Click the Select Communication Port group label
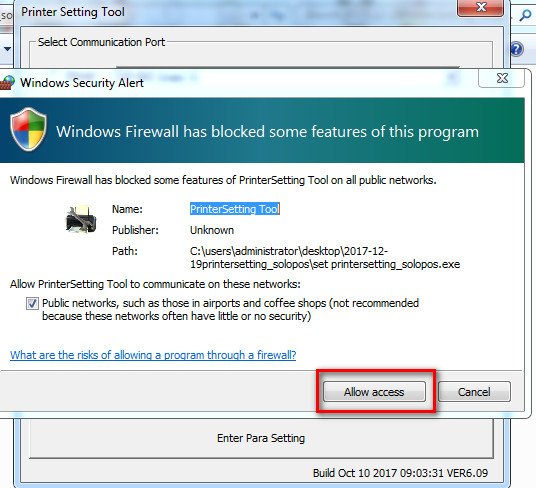The width and height of the screenshot is (536, 488). tap(101, 42)
